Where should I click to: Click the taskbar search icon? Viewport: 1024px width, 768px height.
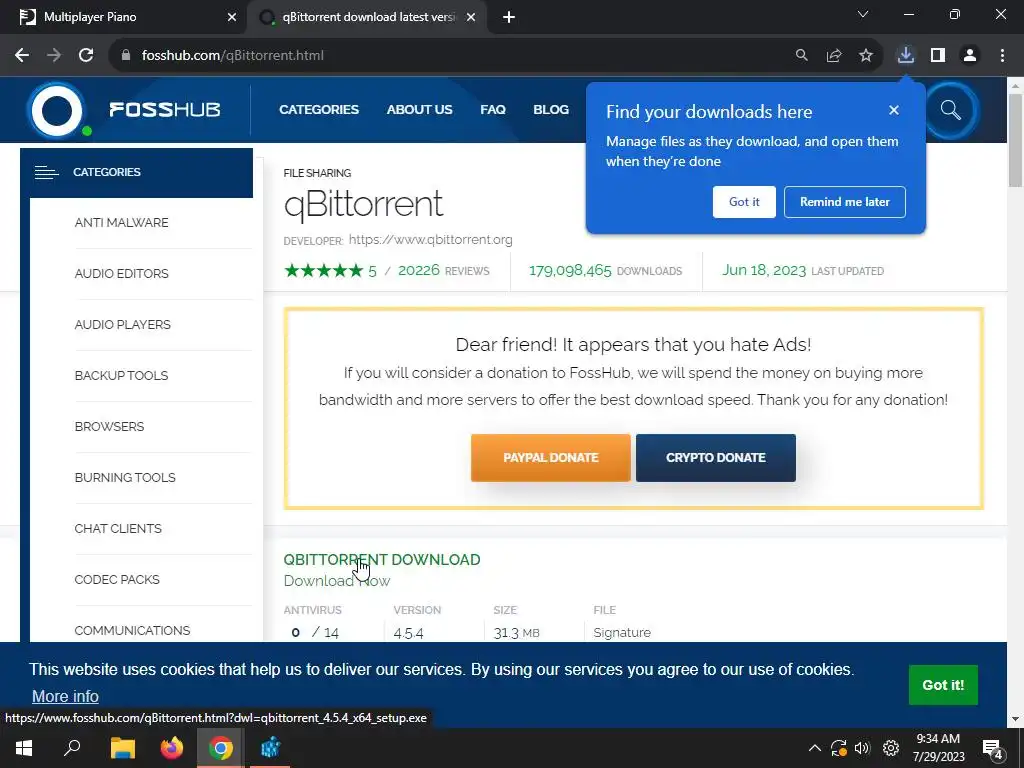pyautogui.click(x=72, y=748)
